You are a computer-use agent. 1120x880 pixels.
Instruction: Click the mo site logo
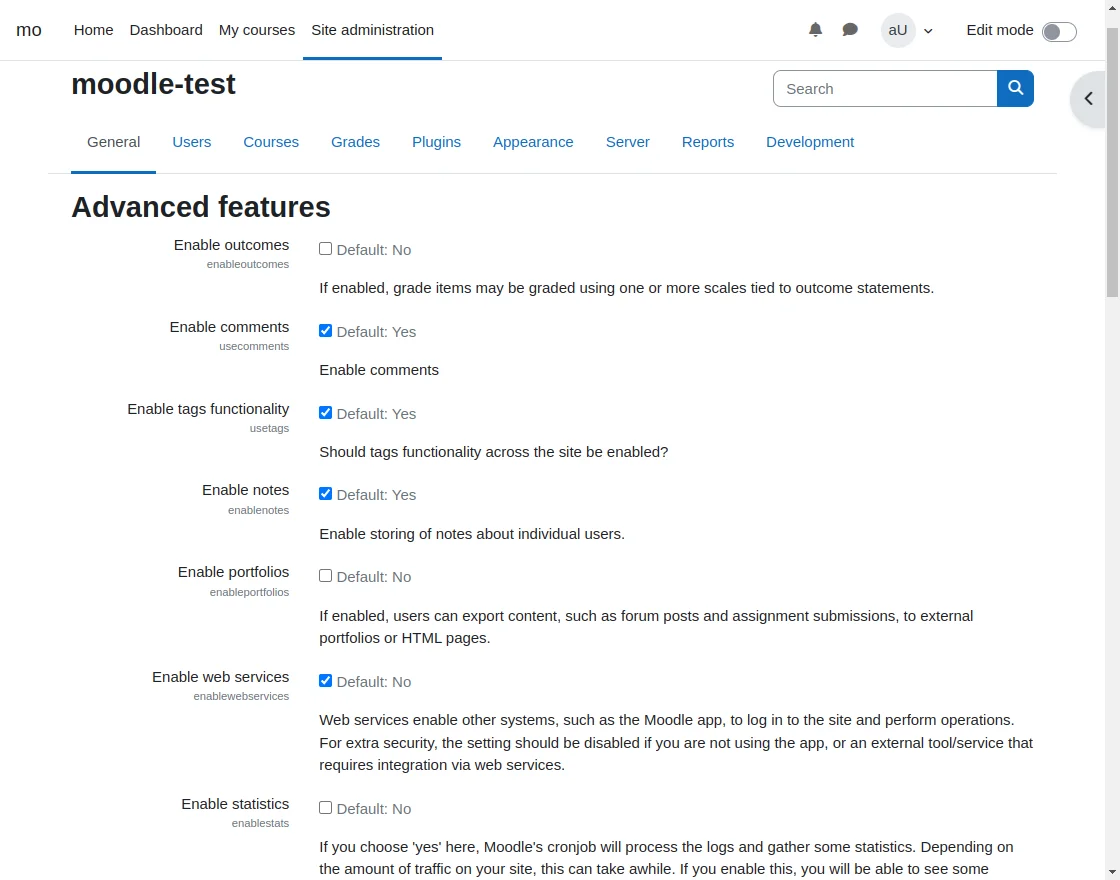click(x=29, y=30)
